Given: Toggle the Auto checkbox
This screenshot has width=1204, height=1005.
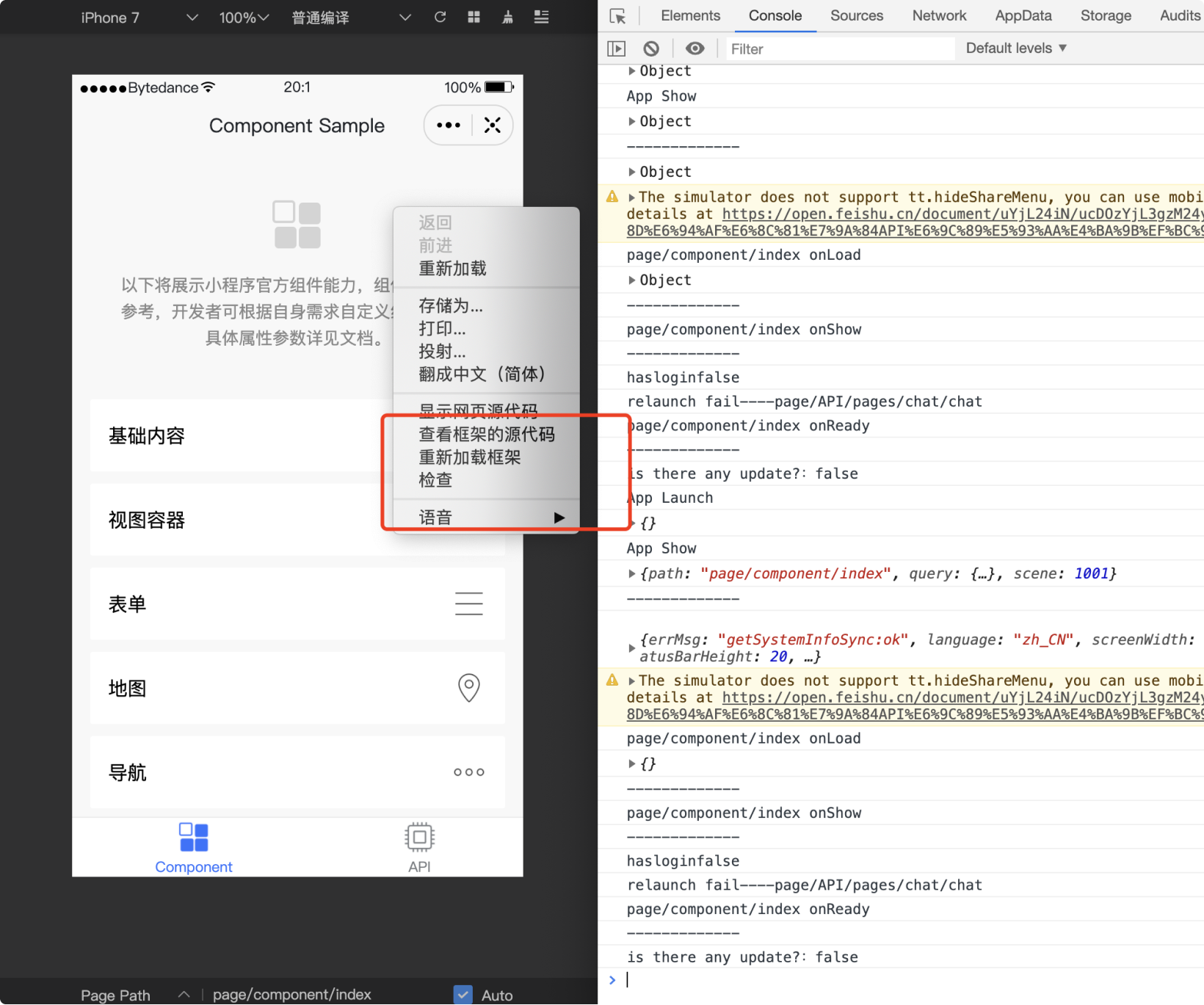Looking at the screenshot, I should 463,994.
